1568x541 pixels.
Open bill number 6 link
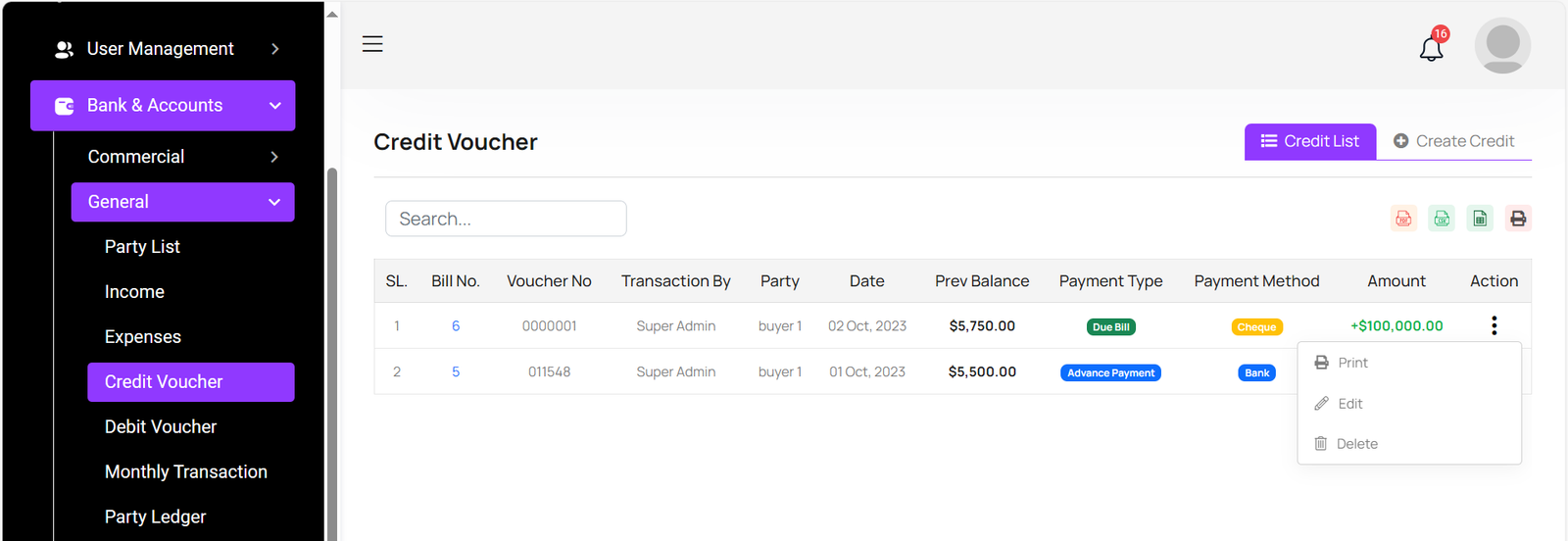coord(456,326)
